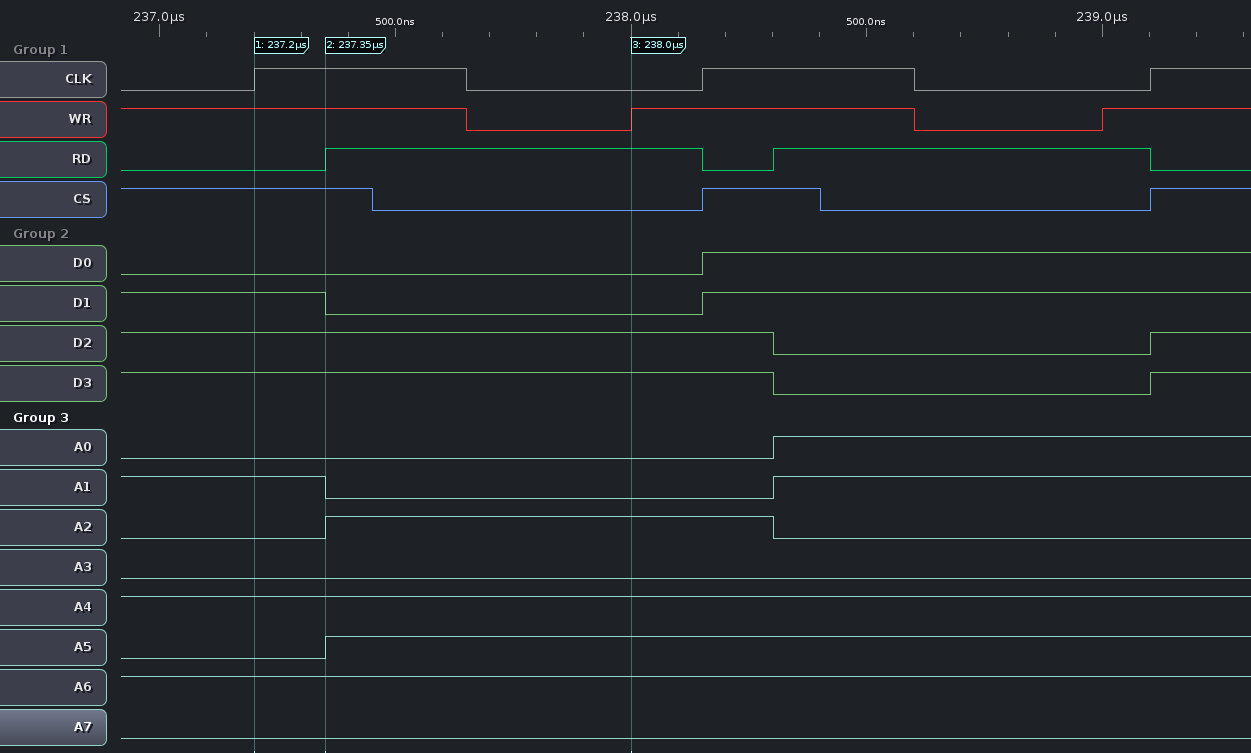Viewport: 1251px width, 753px height.
Task: Click the RD channel button
Action: point(52,159)
